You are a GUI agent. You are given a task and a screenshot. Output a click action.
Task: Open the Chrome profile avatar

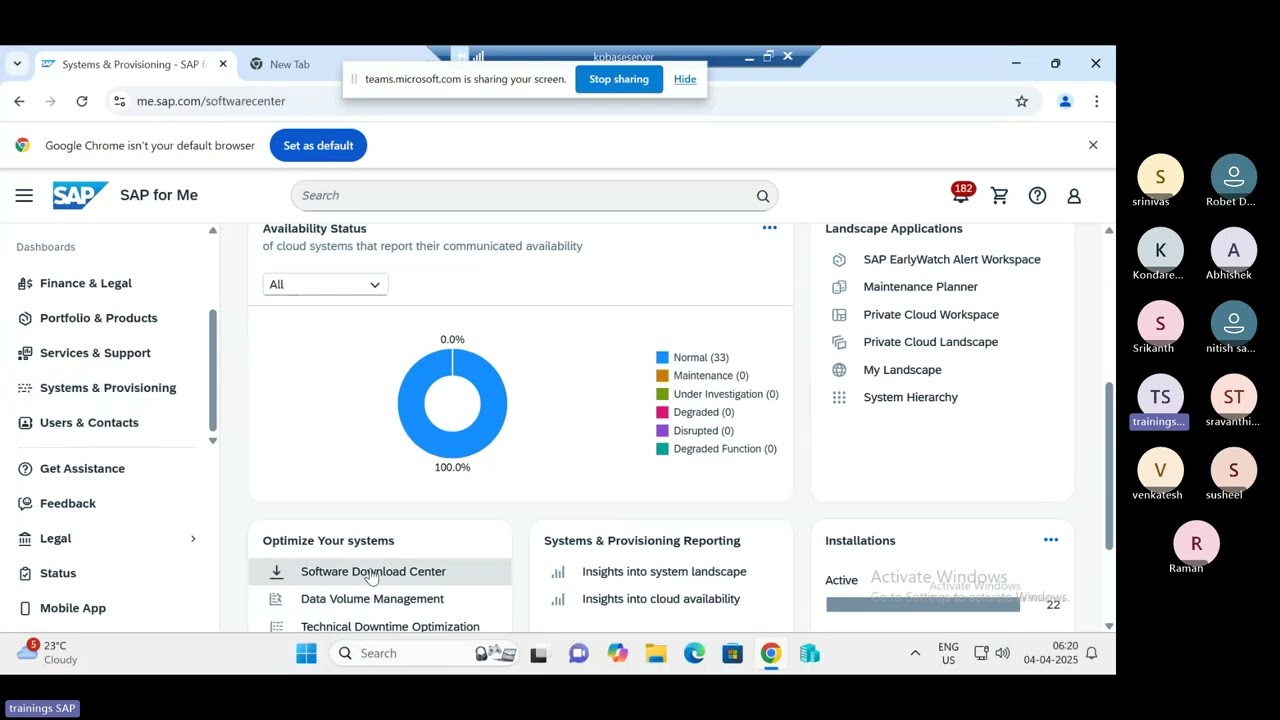point(1065,101)
